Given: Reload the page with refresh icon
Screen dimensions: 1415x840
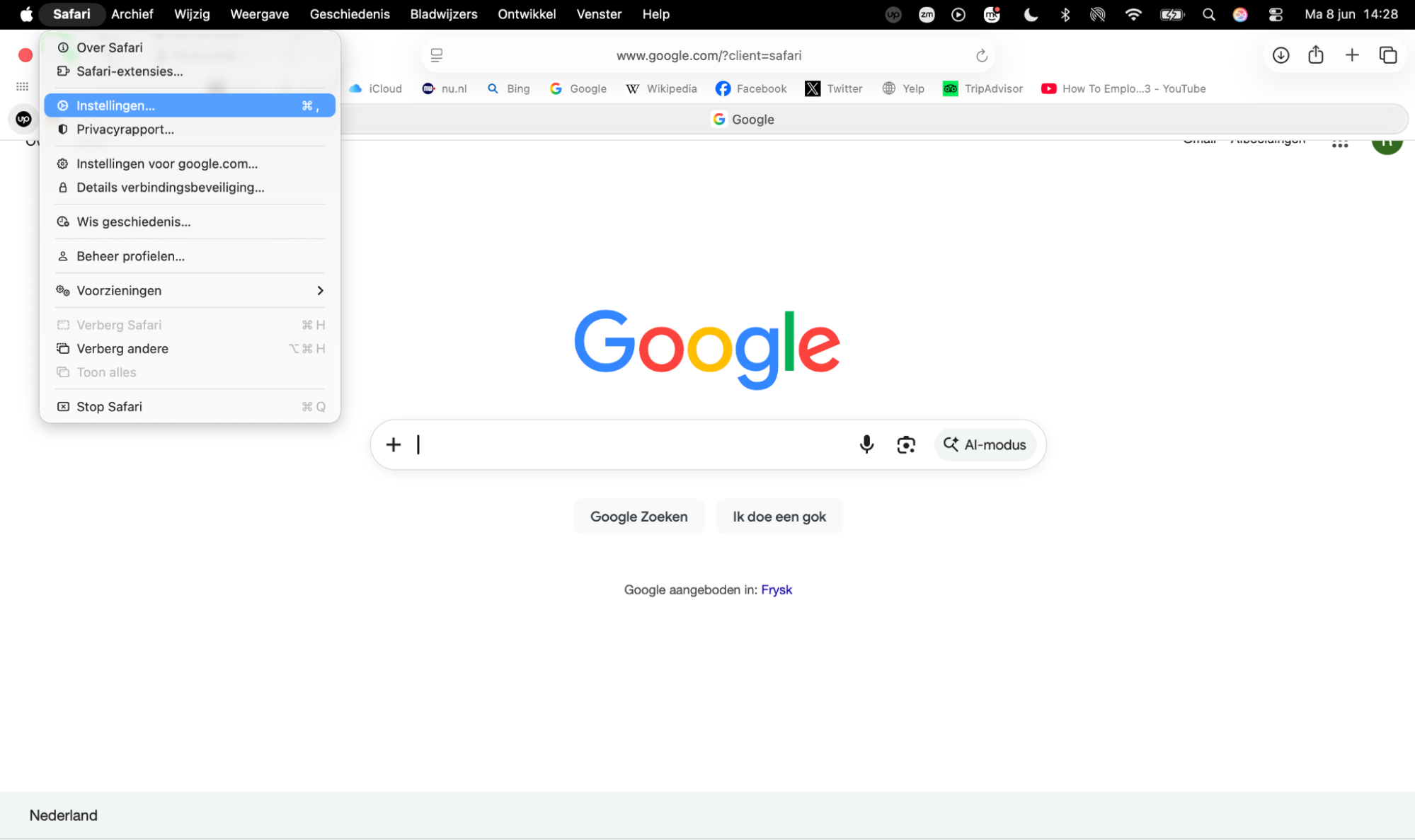Looking at the screenshot, I should [x=981, y=56].
